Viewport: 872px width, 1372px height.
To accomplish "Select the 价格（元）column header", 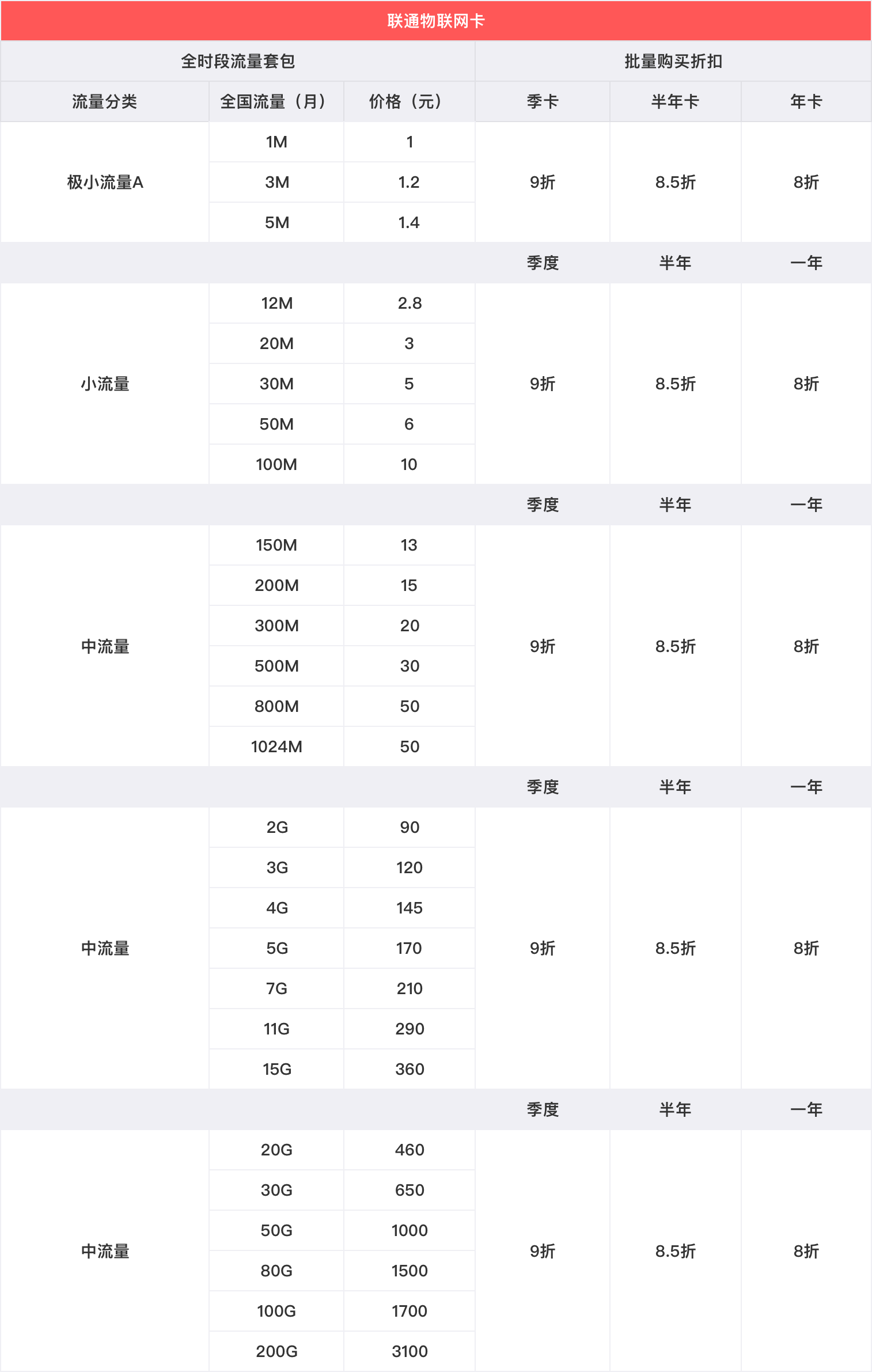I will coord(409,102).
